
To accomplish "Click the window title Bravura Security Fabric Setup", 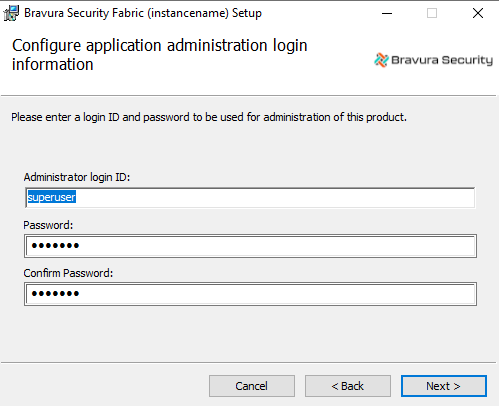I will [x=143, y=13].
